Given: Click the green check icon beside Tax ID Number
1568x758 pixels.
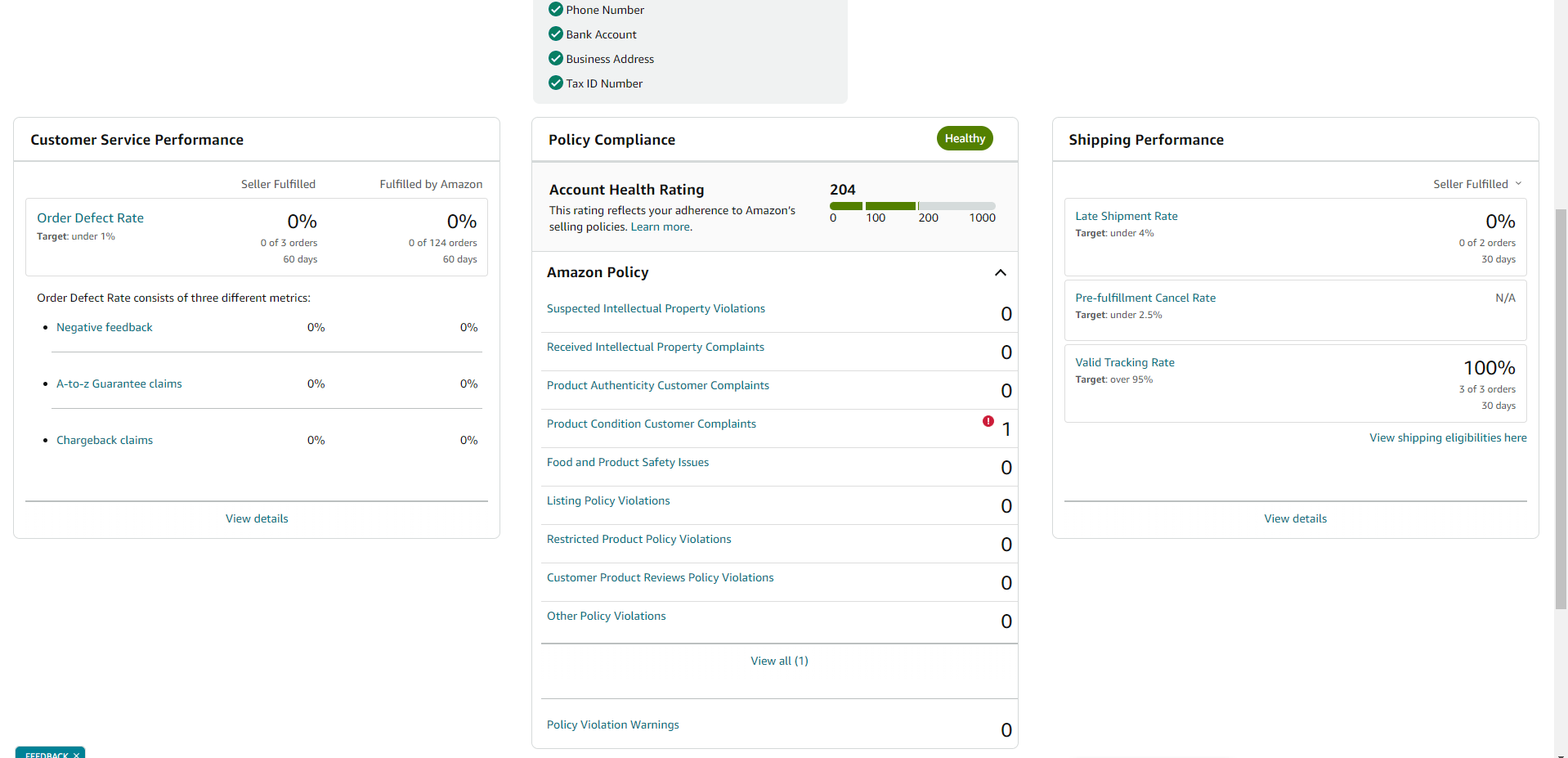Looking at the screenshot, I should click(556, 83).
